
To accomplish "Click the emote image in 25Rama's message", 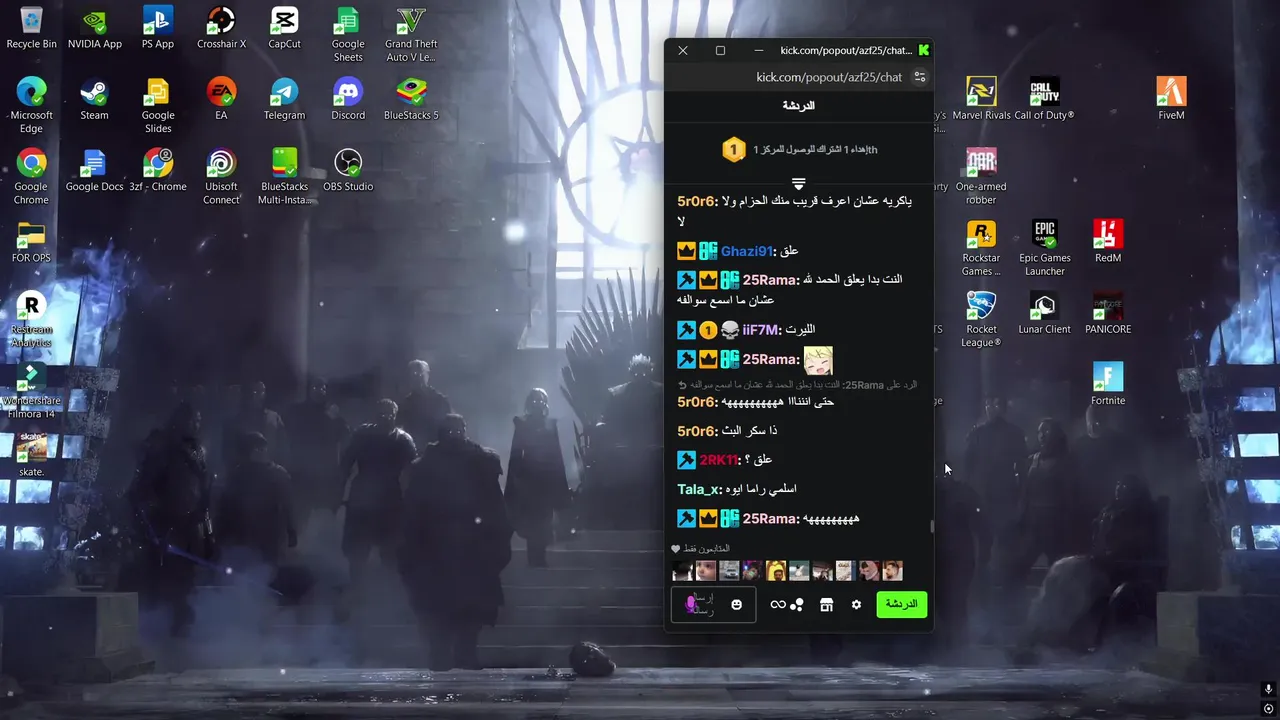I will click(x=818, y=359).
